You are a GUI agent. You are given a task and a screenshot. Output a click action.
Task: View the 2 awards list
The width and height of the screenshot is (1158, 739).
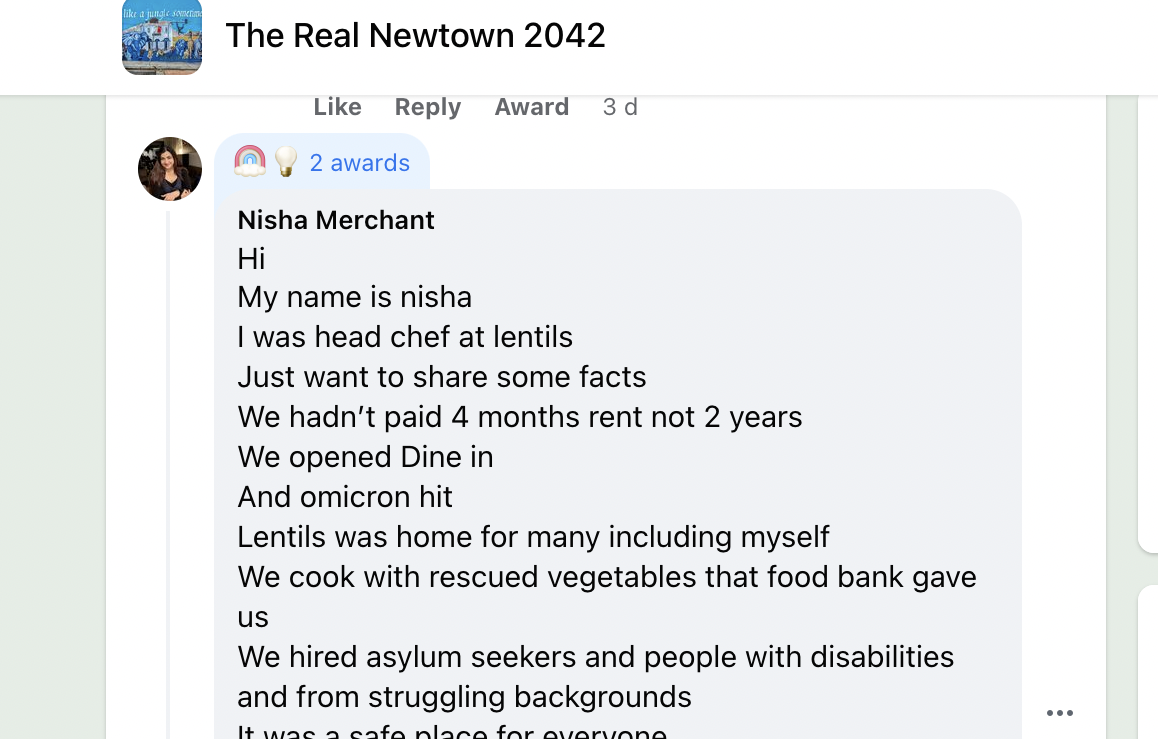tap(360, 162)
